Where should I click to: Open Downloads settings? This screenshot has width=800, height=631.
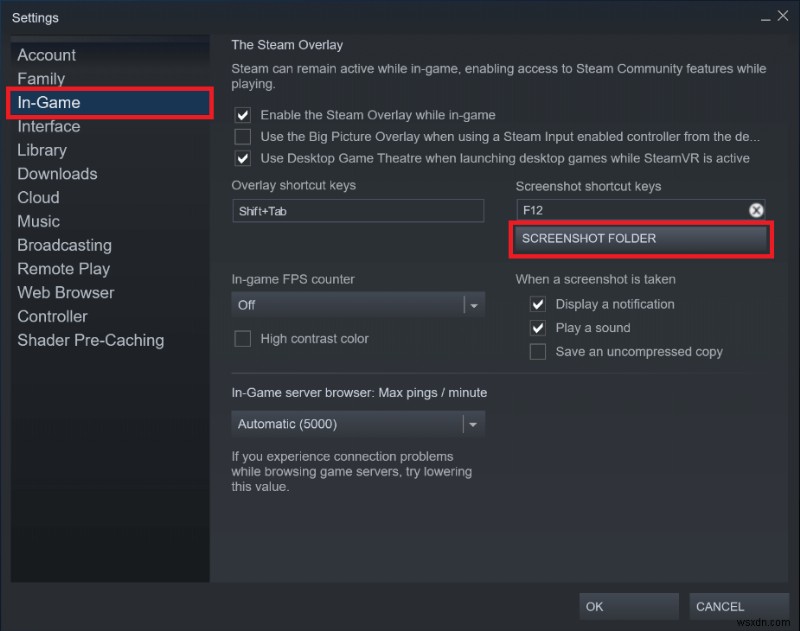[57, 174]
